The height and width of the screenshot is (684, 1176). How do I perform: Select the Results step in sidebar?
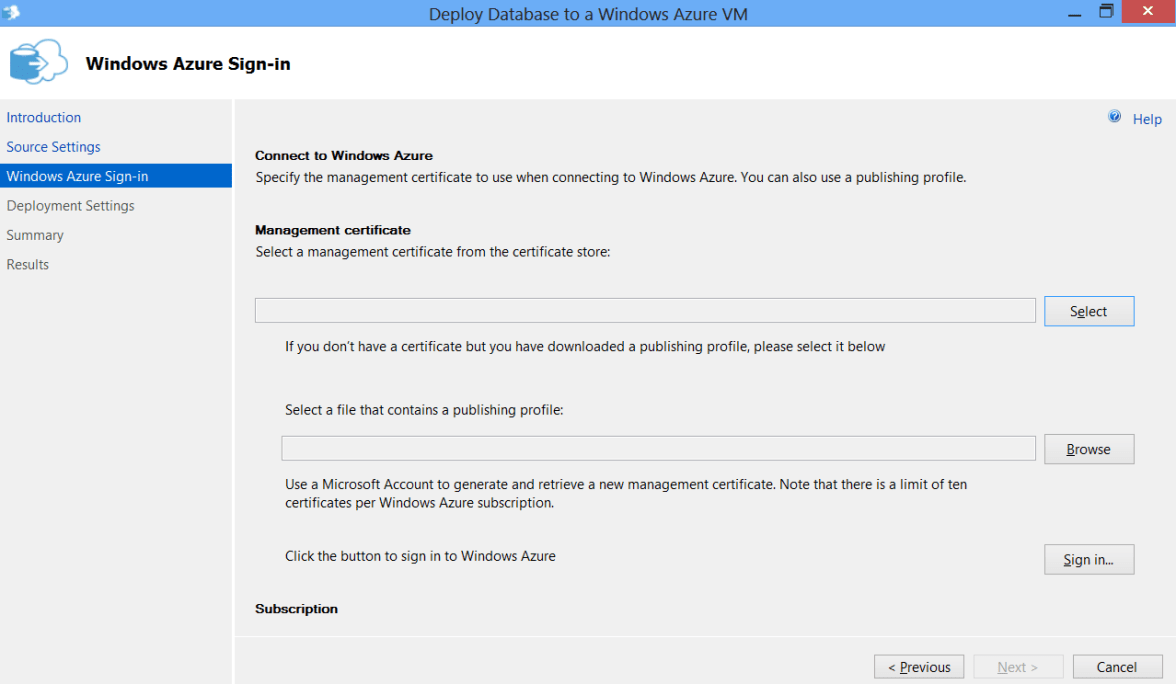28,265
